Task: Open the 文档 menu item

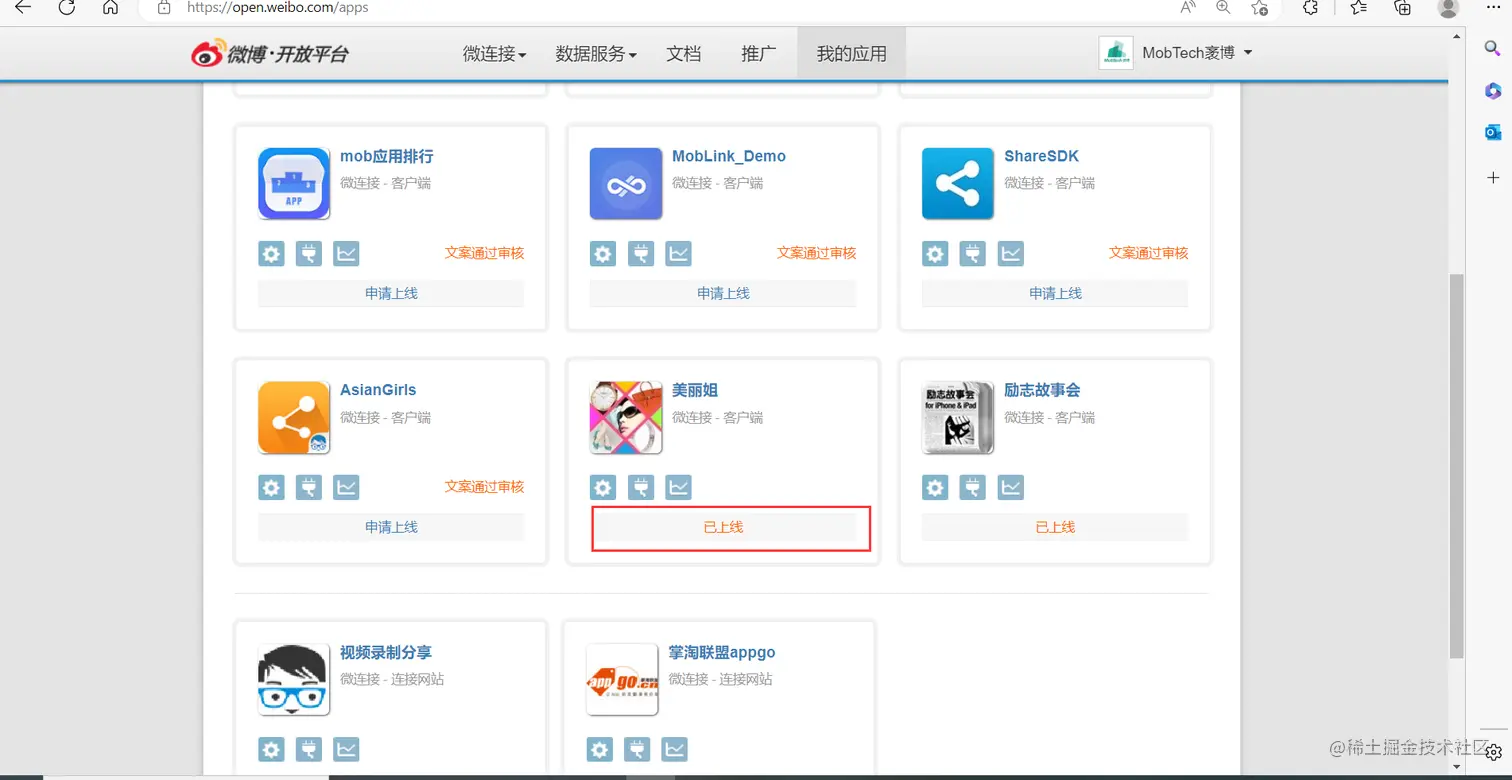Action: tap(684, 54)
